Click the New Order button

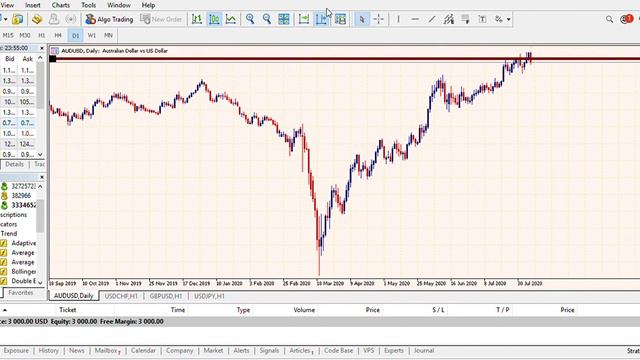[x=161, y=19]
